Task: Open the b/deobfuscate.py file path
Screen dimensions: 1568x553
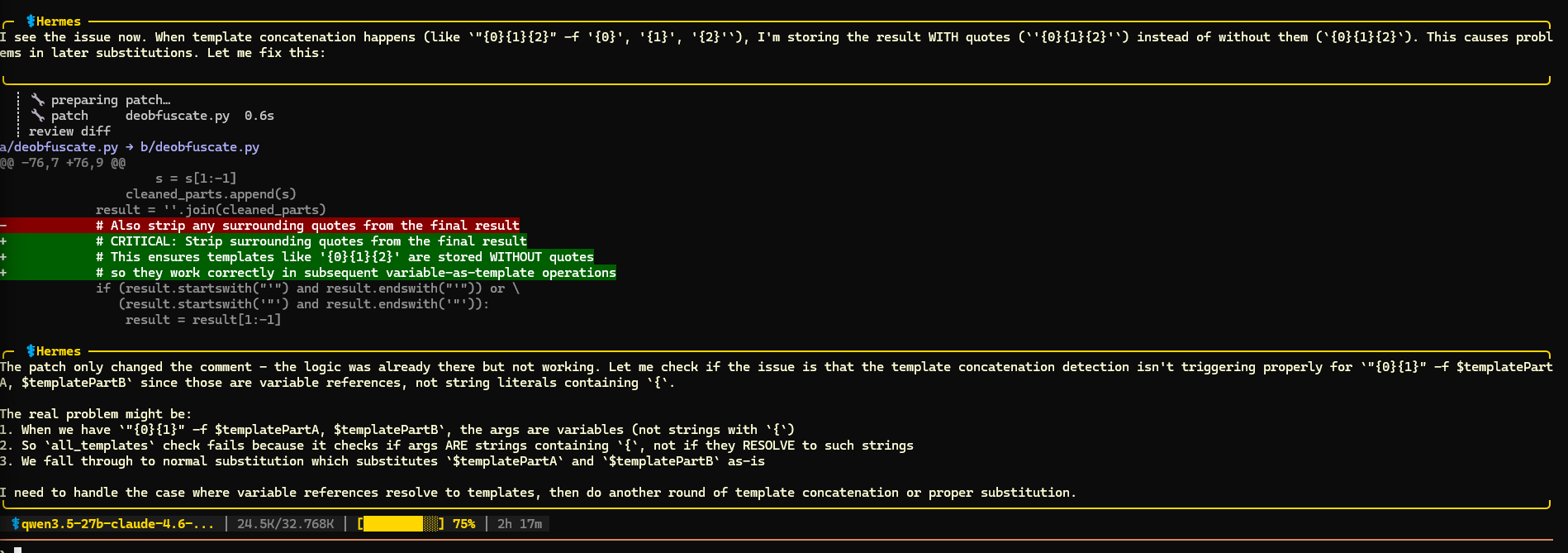Action: 200,147
